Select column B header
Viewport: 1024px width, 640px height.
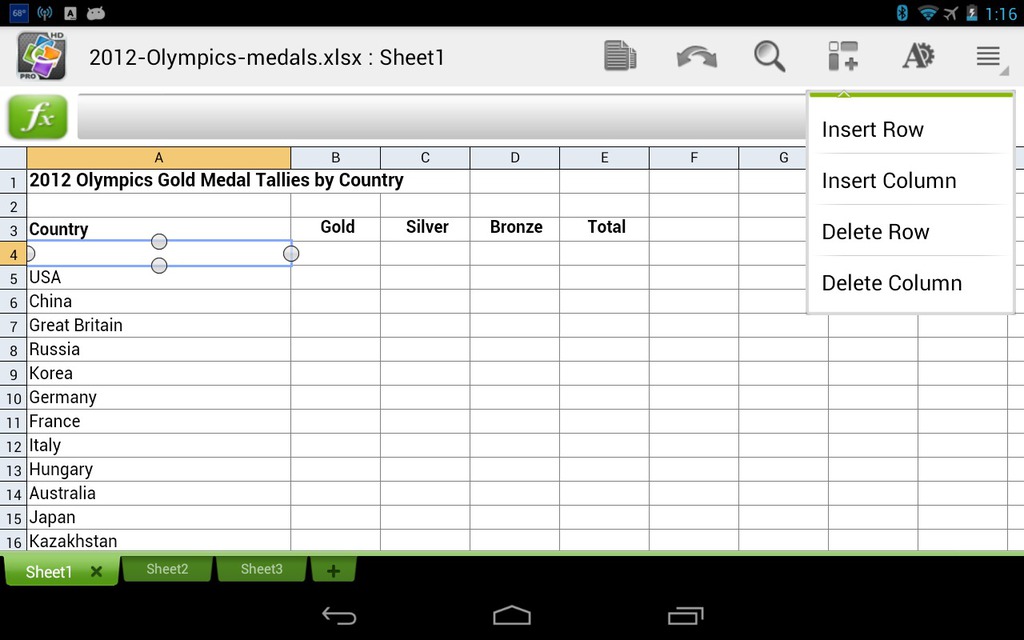point(336,157)
